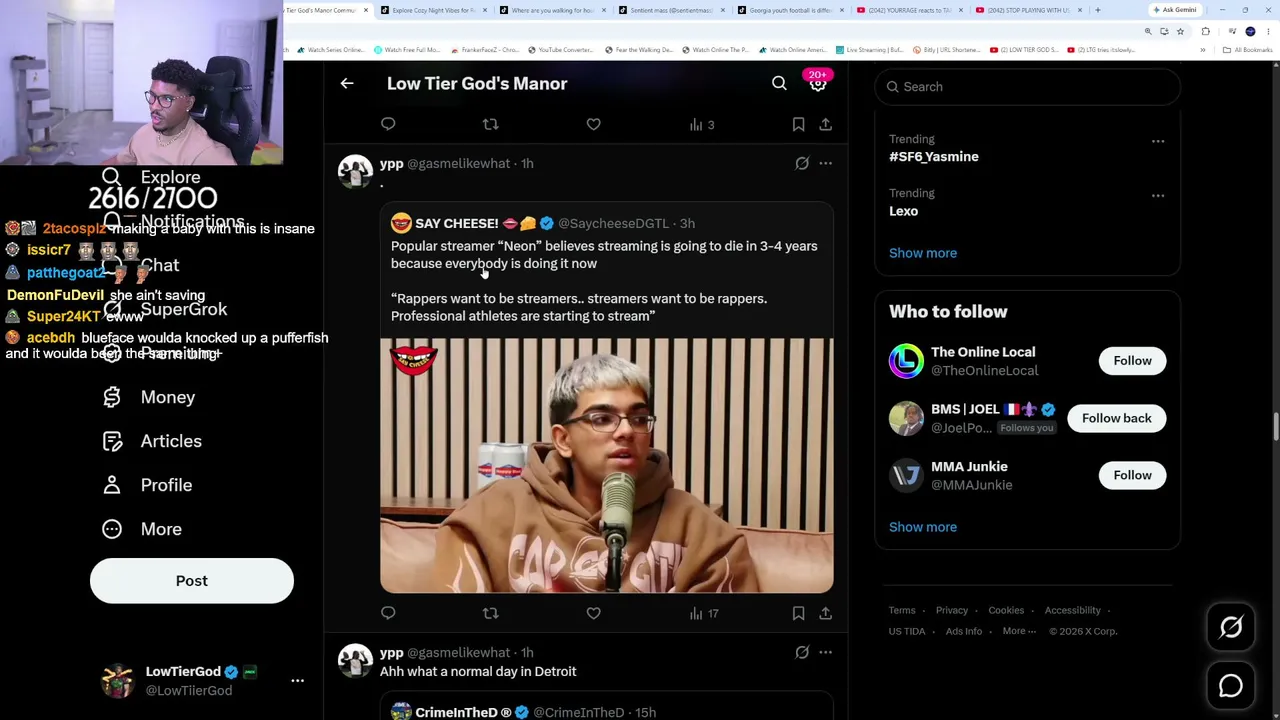Follow back BMS | JOEL
1280x720 pixels.
[x=1116, y=418]
